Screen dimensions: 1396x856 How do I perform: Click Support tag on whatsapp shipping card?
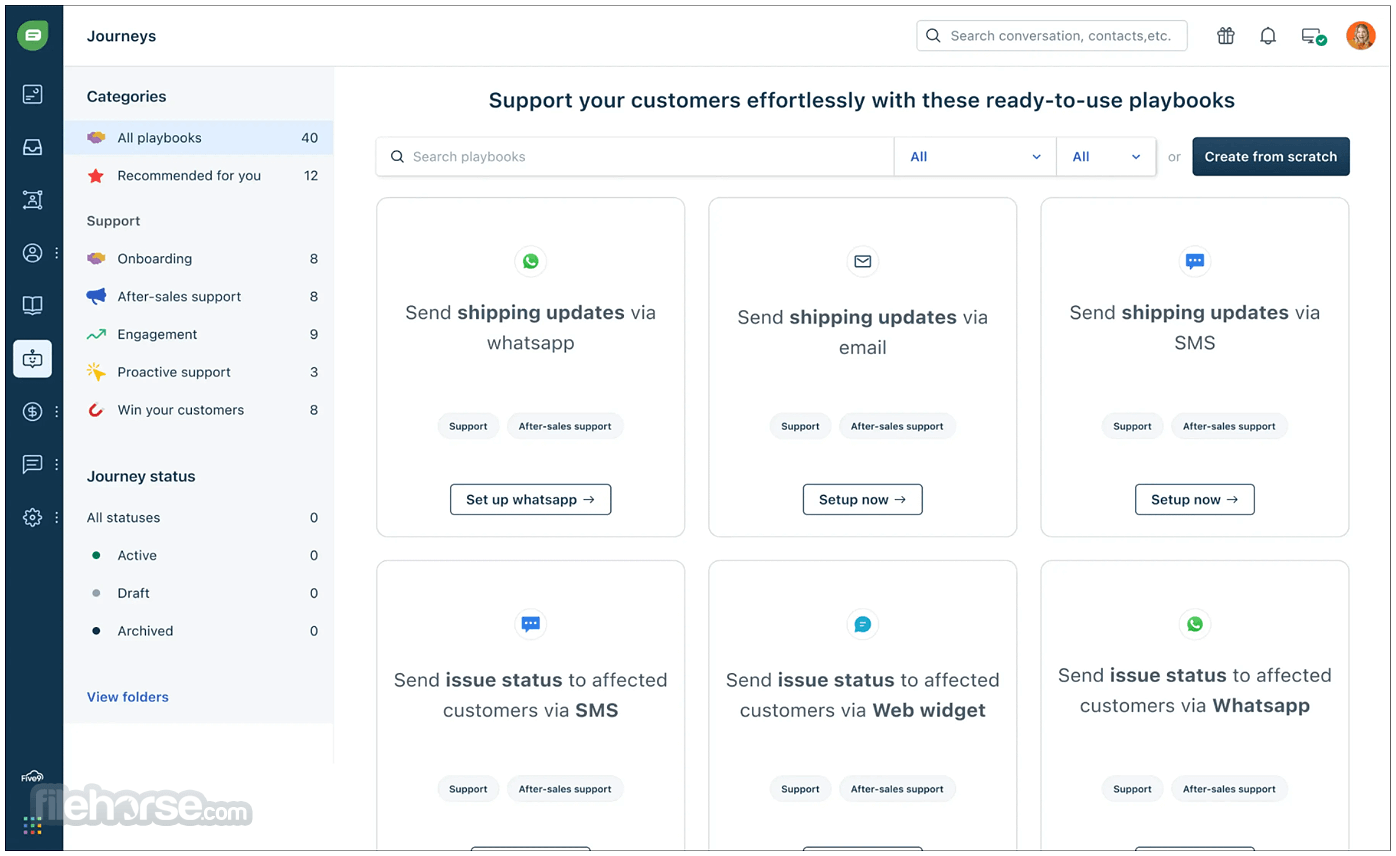[468, 426]
